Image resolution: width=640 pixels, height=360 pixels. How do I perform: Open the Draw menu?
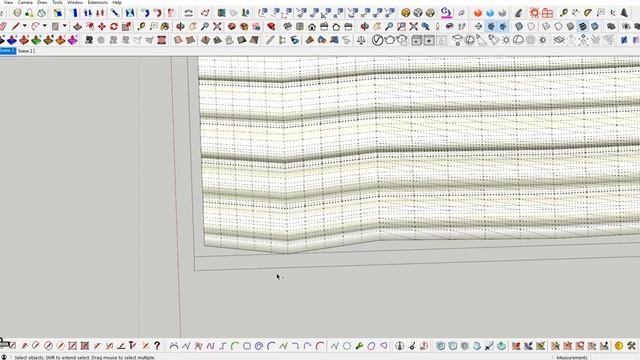coord(42,2)
